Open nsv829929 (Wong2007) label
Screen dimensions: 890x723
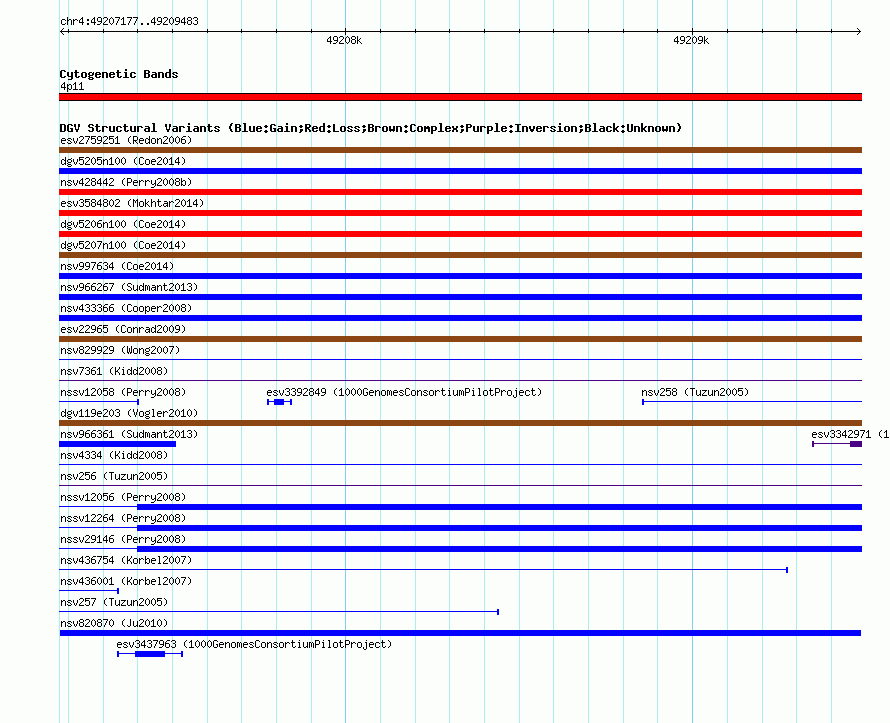[x=120, y=350]
